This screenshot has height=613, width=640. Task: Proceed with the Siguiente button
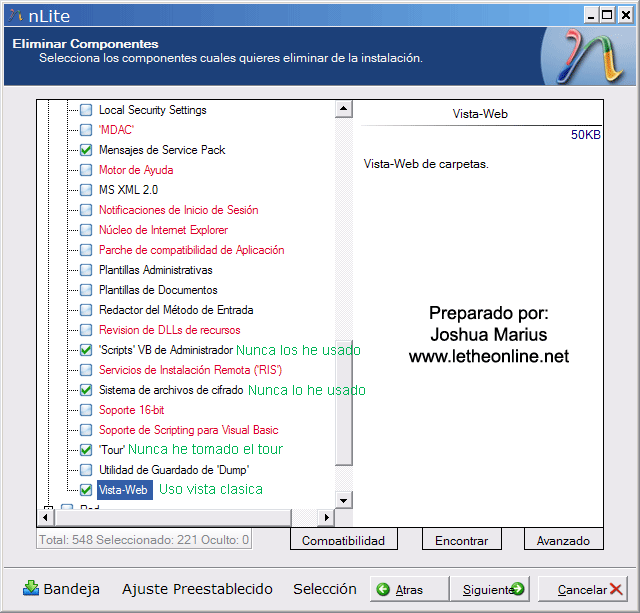489,589
